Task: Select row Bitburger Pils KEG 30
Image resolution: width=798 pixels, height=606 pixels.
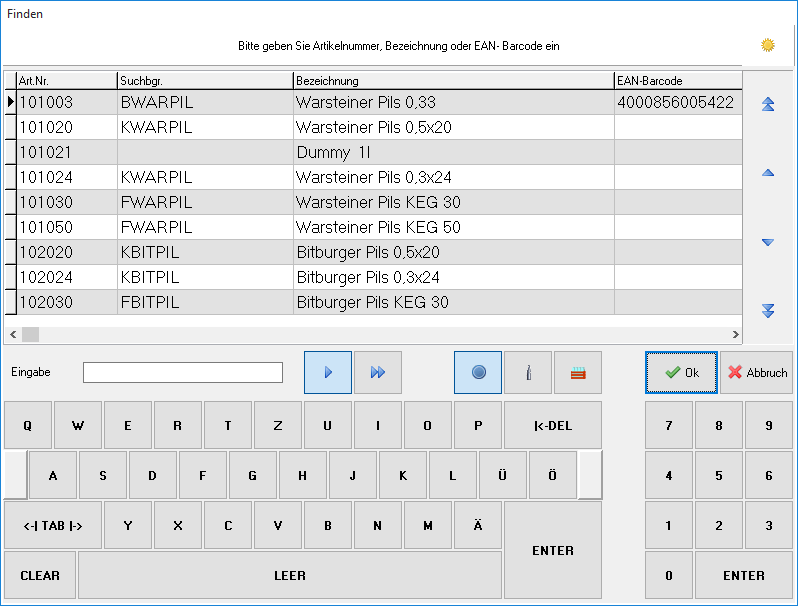Action: 373,302
